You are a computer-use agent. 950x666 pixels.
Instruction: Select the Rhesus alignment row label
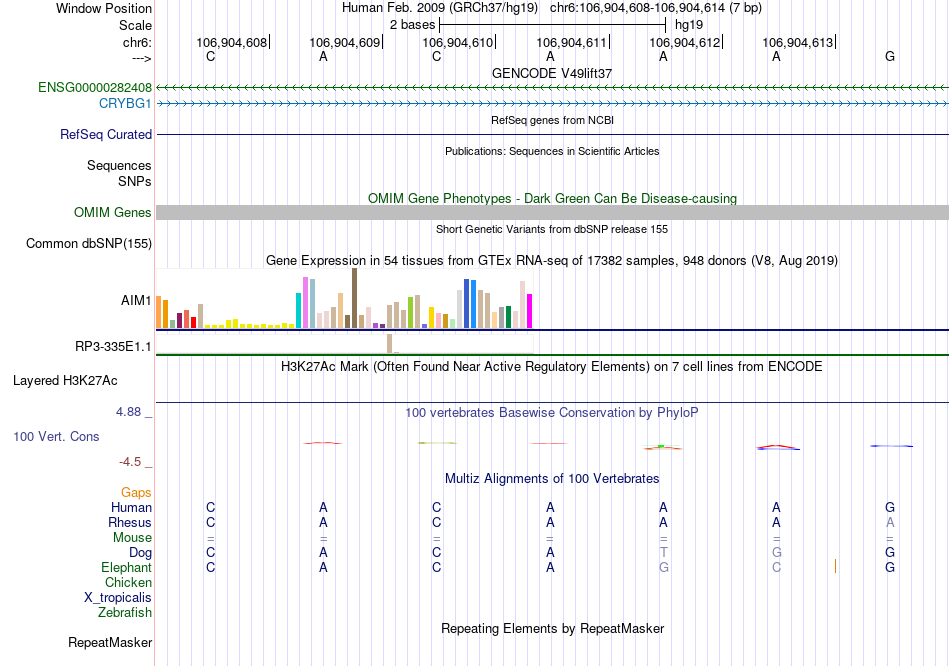130,523
